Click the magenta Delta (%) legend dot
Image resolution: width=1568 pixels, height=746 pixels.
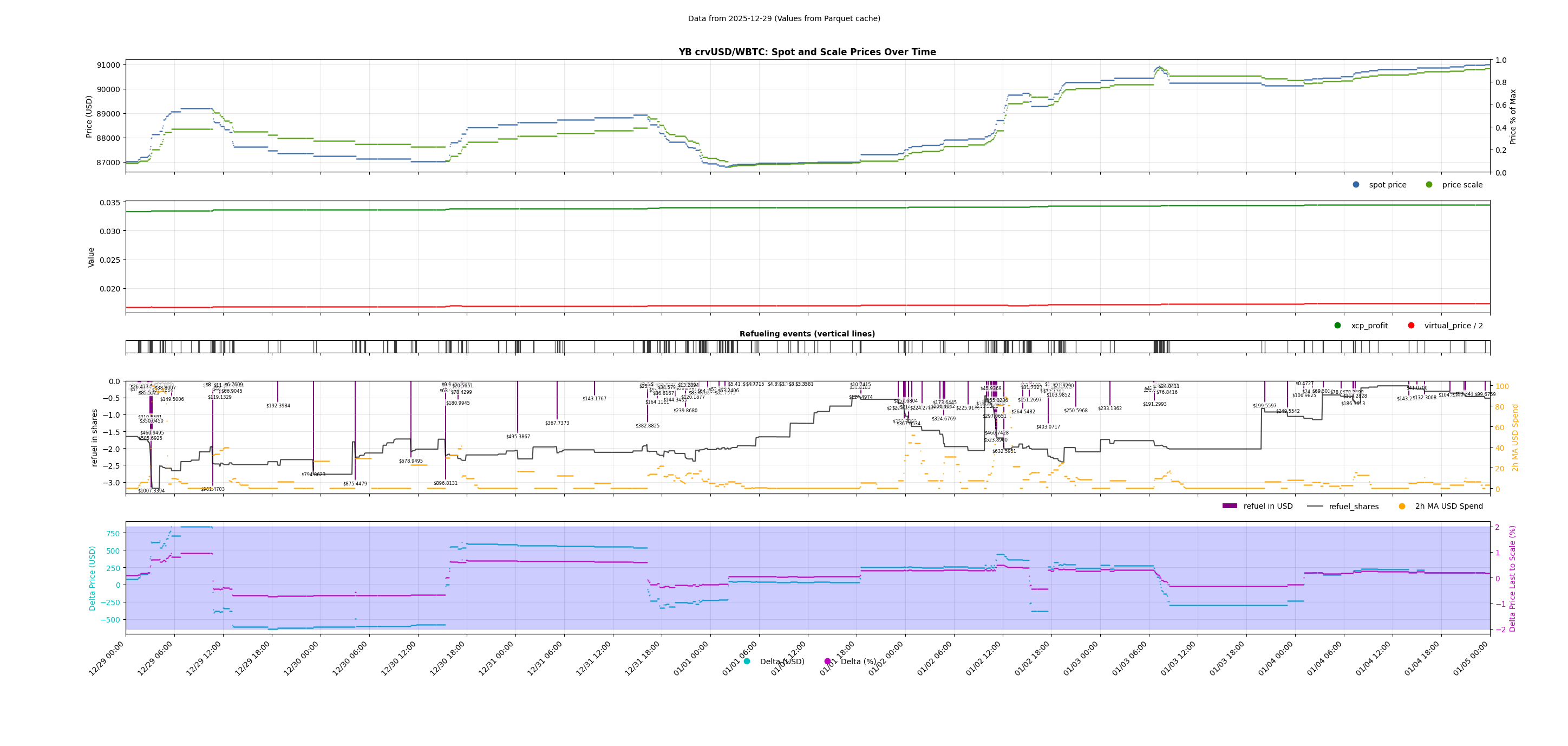827,661
